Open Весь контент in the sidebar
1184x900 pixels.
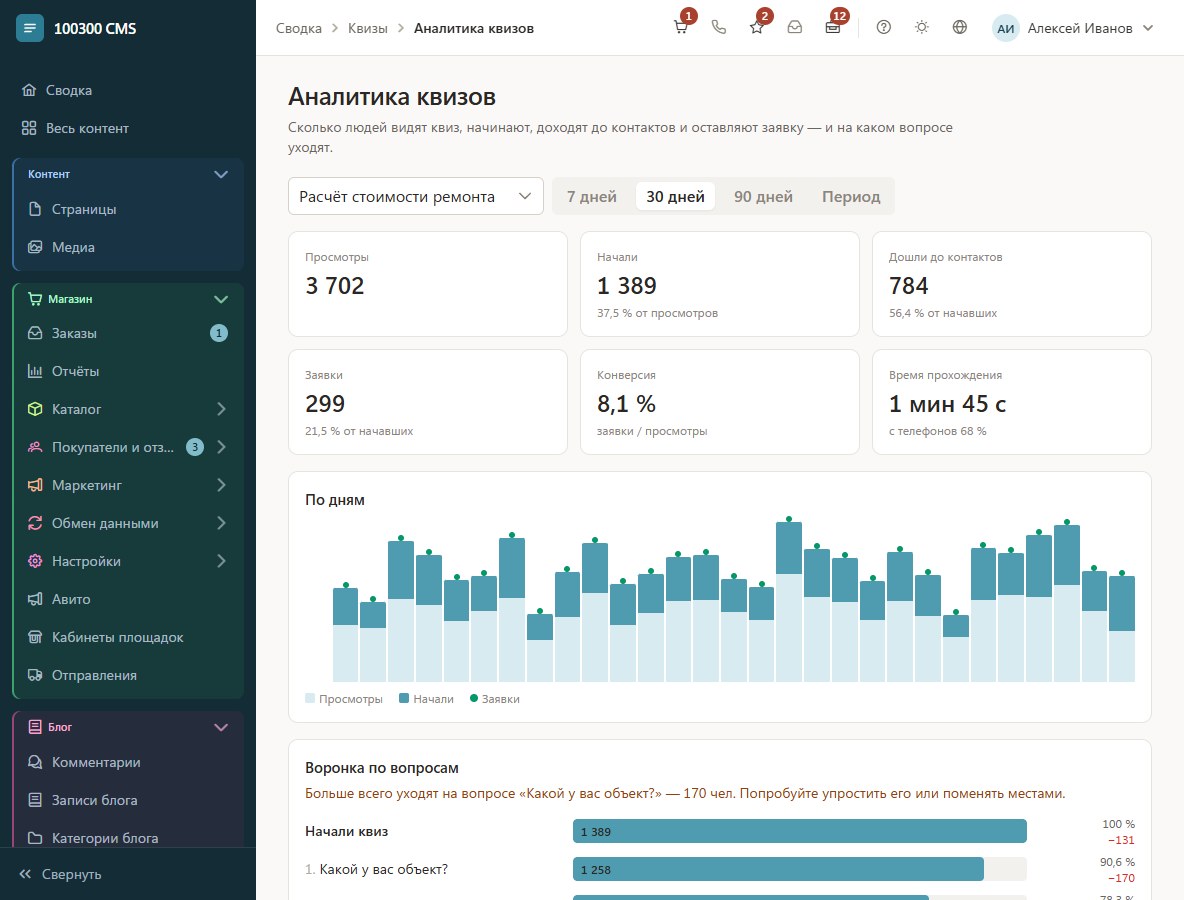click(x=128, y=128)
